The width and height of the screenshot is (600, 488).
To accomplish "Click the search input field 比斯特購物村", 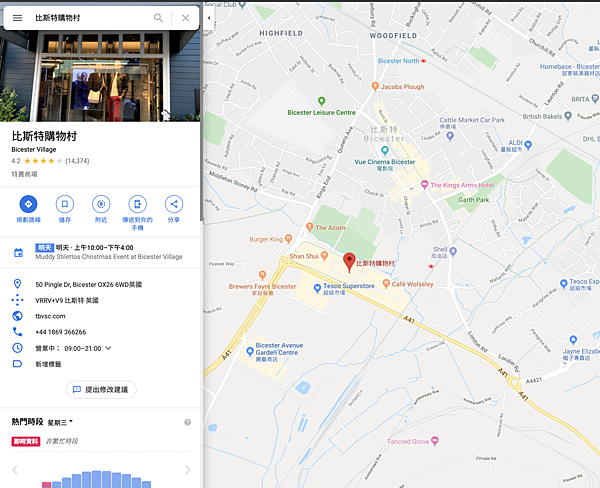I will (x=90, y=18).
